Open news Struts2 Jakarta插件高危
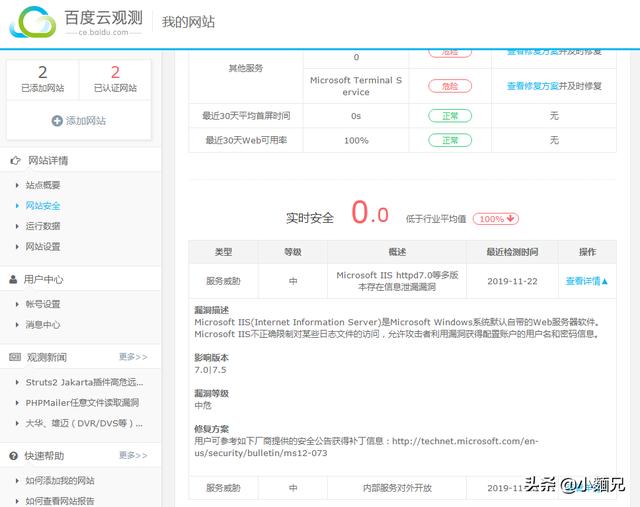640x507 pixels. 84,382
